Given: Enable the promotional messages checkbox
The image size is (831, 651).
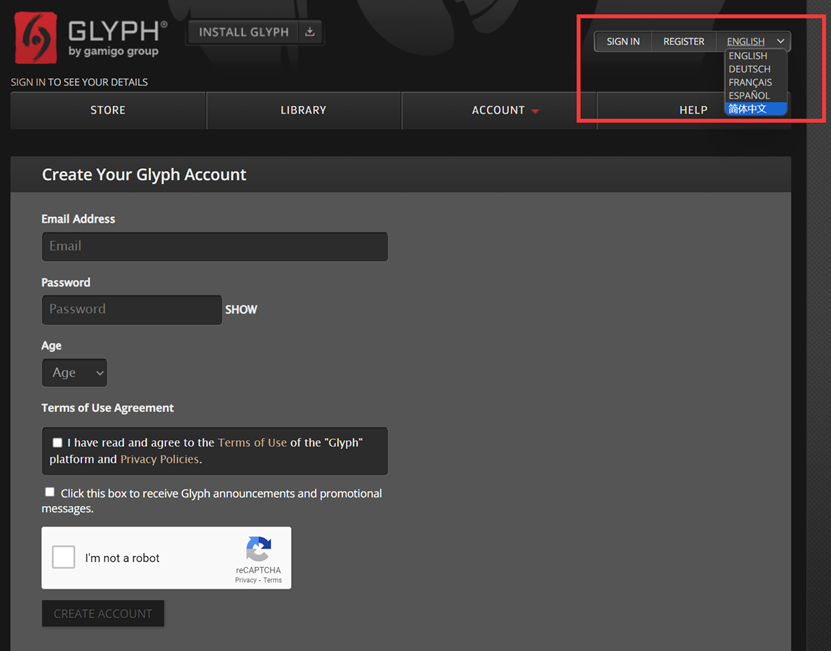Looking at the screenshot, I should tap(50, 492).
